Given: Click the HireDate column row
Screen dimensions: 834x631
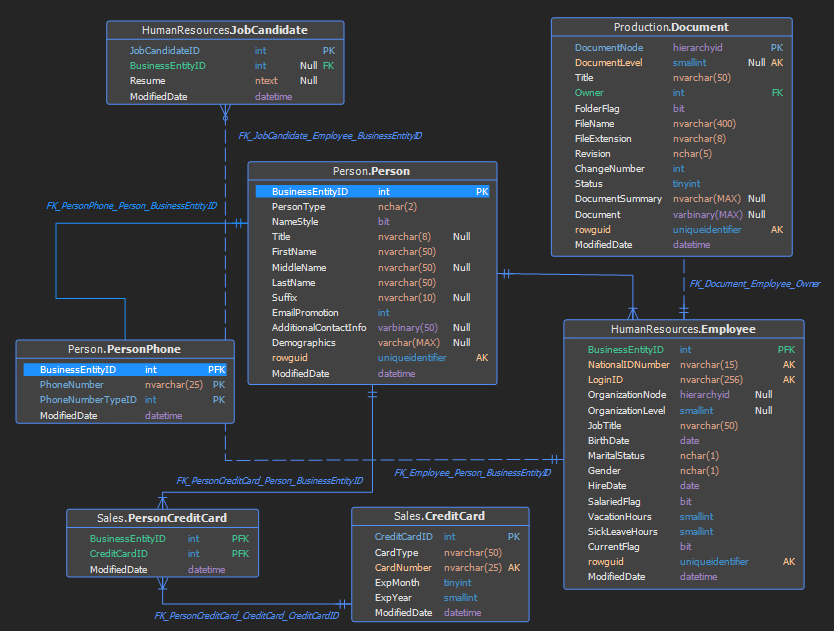Looking at the screenshot, I should [684, 486].
